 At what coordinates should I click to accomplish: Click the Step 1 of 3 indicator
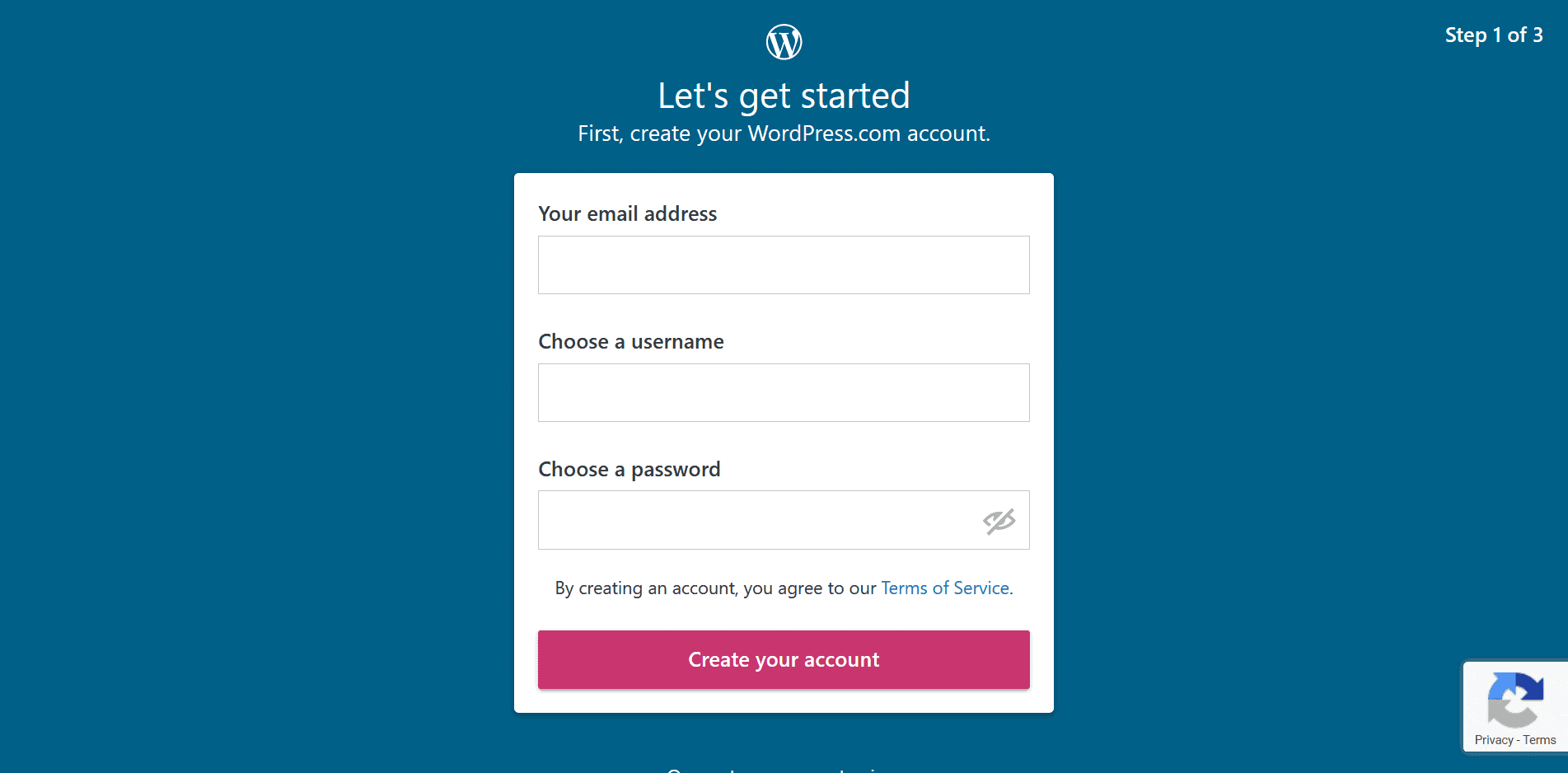[x=1494, y=35]
